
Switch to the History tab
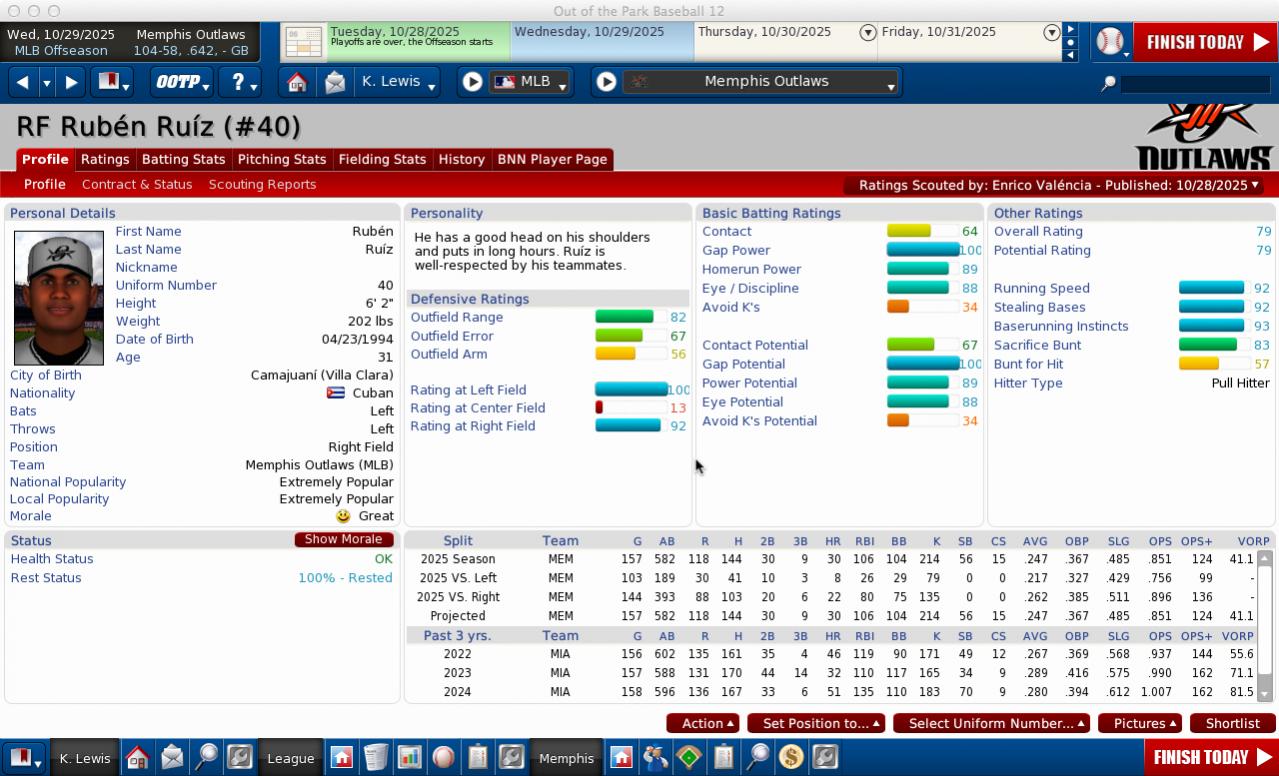(x=461, y=159)
